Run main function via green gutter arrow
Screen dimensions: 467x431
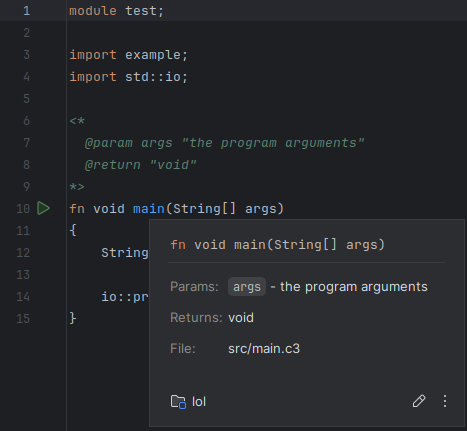[43, 208]
